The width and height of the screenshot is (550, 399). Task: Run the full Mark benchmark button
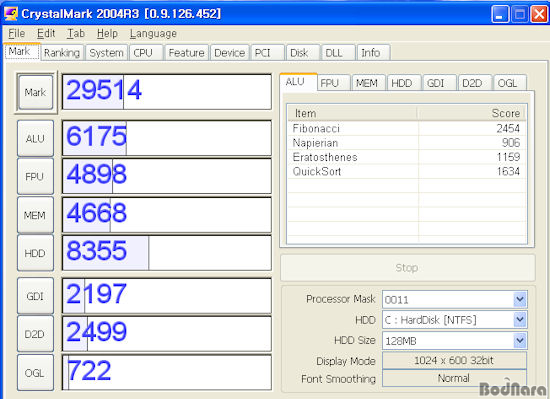point(35,93)
